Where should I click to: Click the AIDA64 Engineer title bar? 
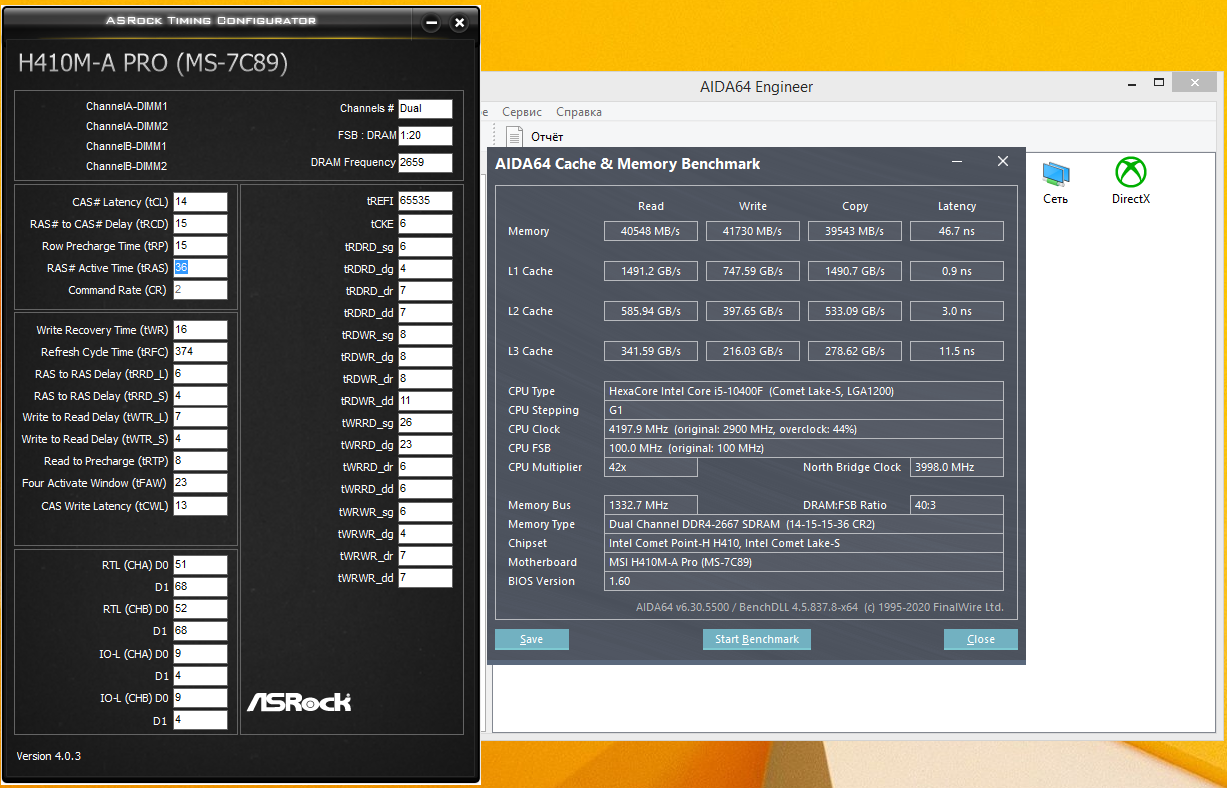[756, 87]
